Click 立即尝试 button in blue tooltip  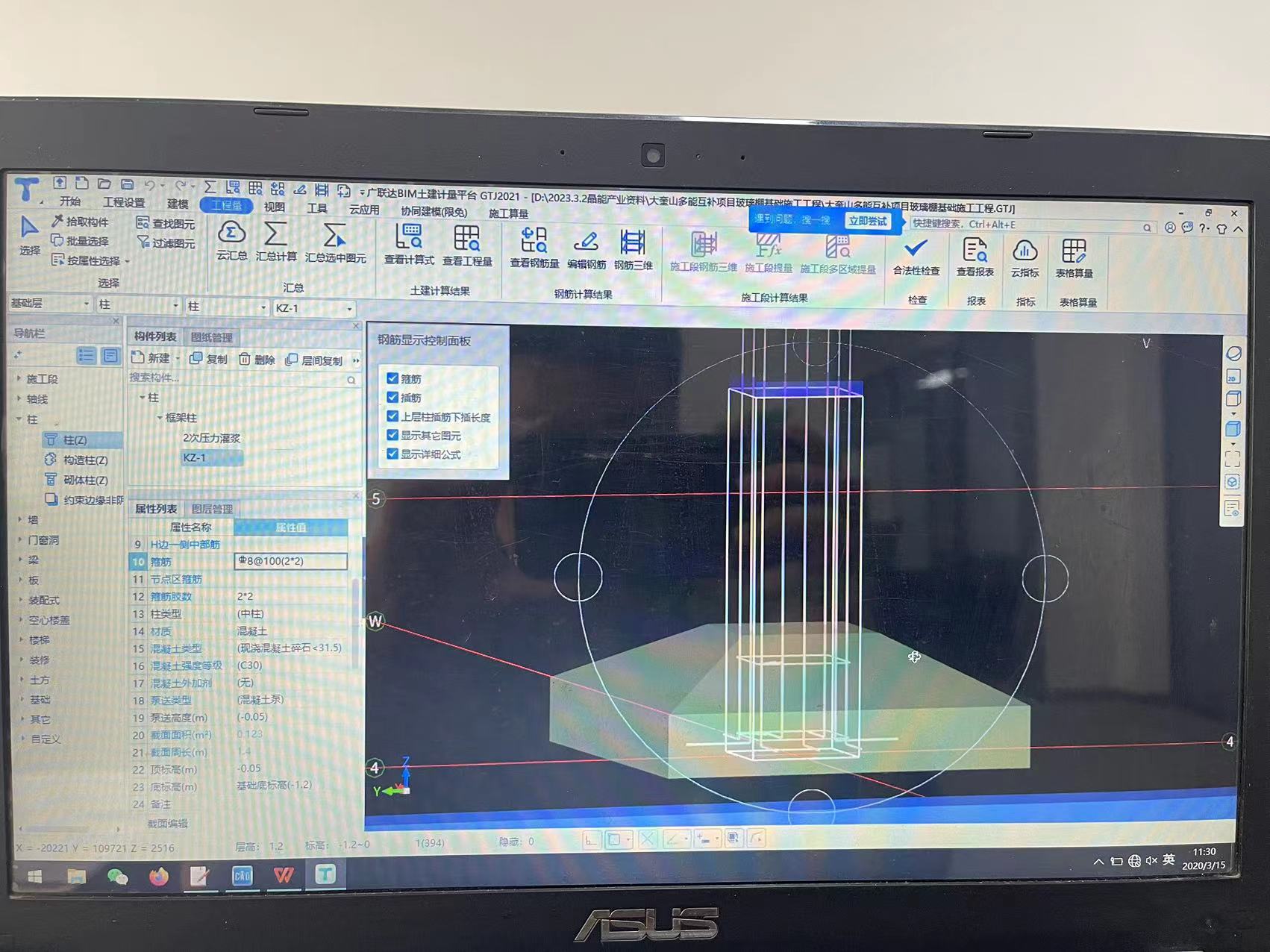click(x=867, y=221)
